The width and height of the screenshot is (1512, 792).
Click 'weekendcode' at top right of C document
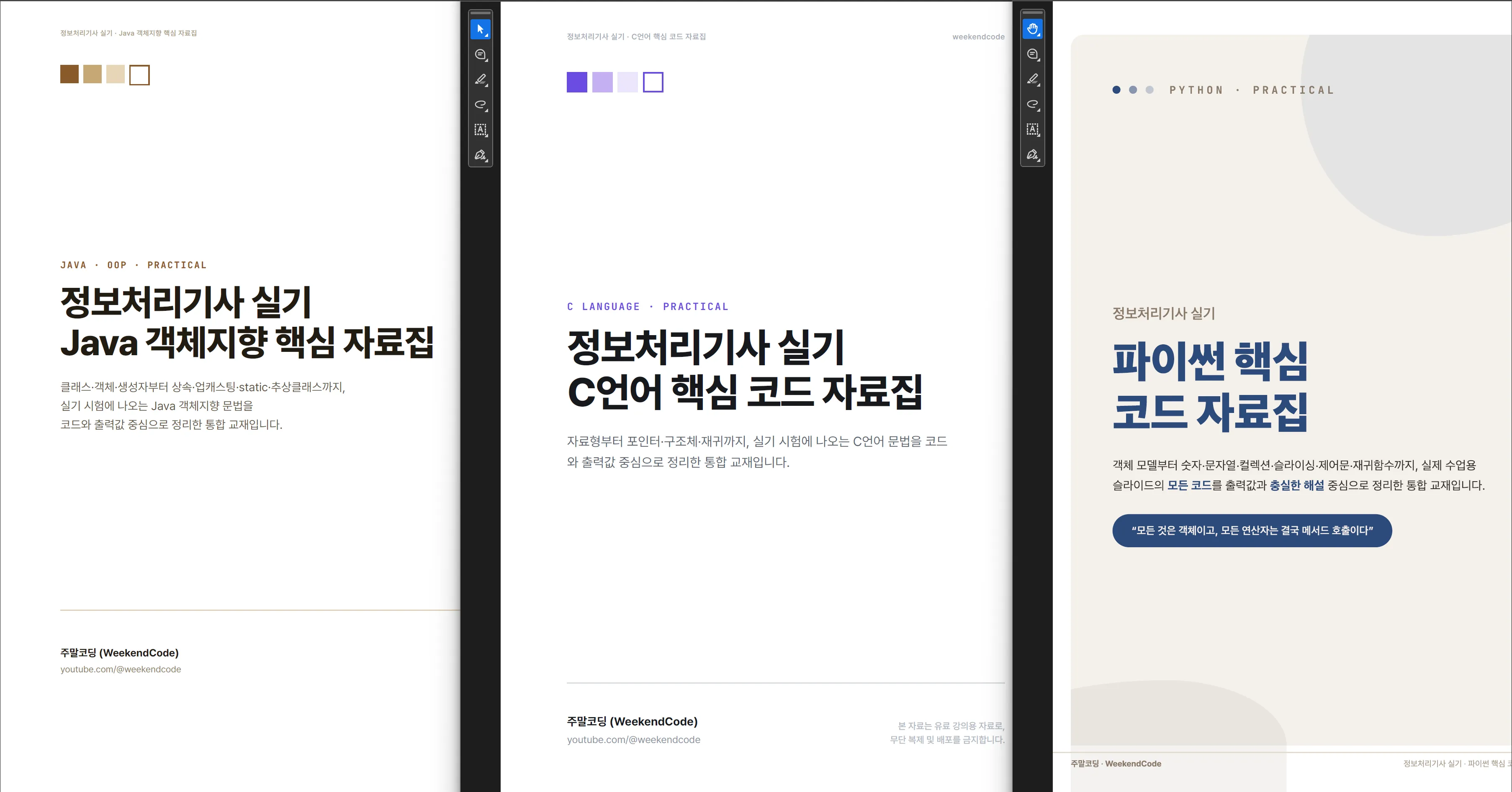pos(978,37)
